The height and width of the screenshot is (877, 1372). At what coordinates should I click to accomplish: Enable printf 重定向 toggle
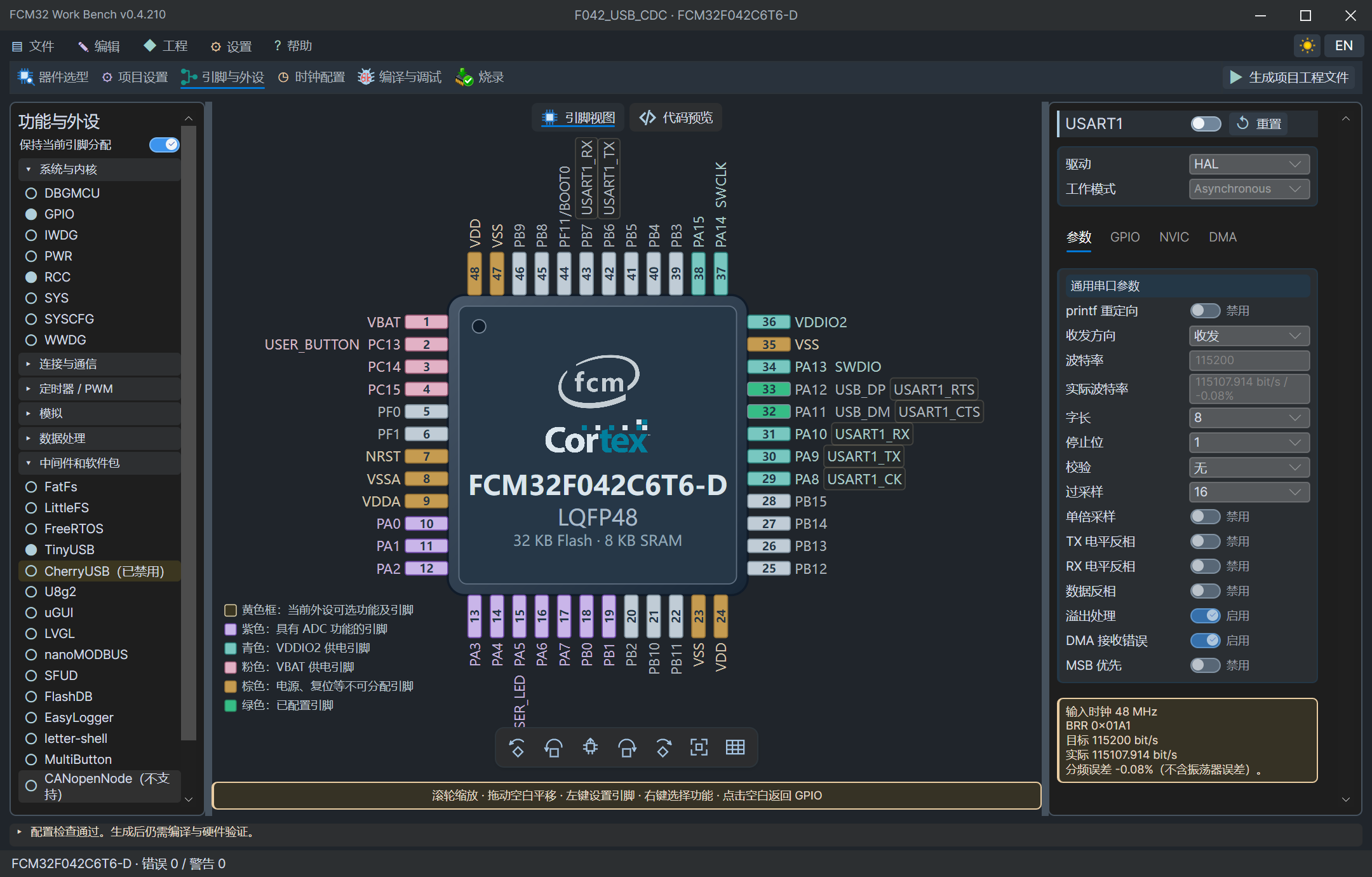point(1205,311)
